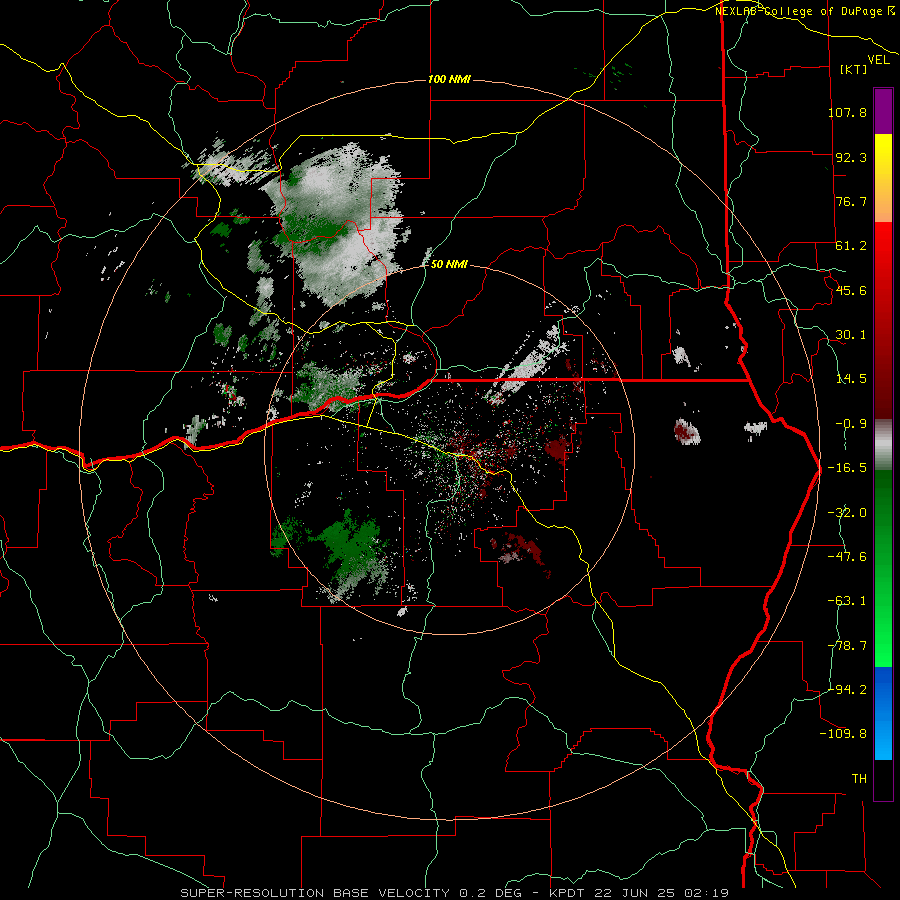900x900 pixels.
Task: Click the -32.0 legend value
Action: (x=847, y=512)
